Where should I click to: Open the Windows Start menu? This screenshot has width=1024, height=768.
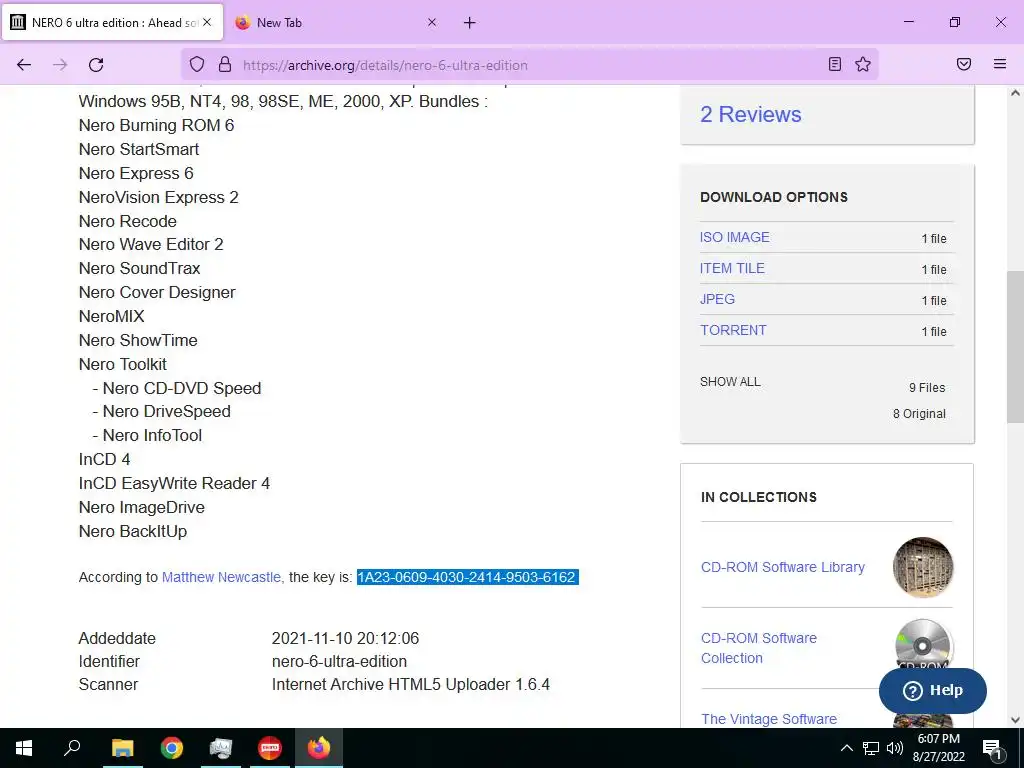tap(24, 748)
